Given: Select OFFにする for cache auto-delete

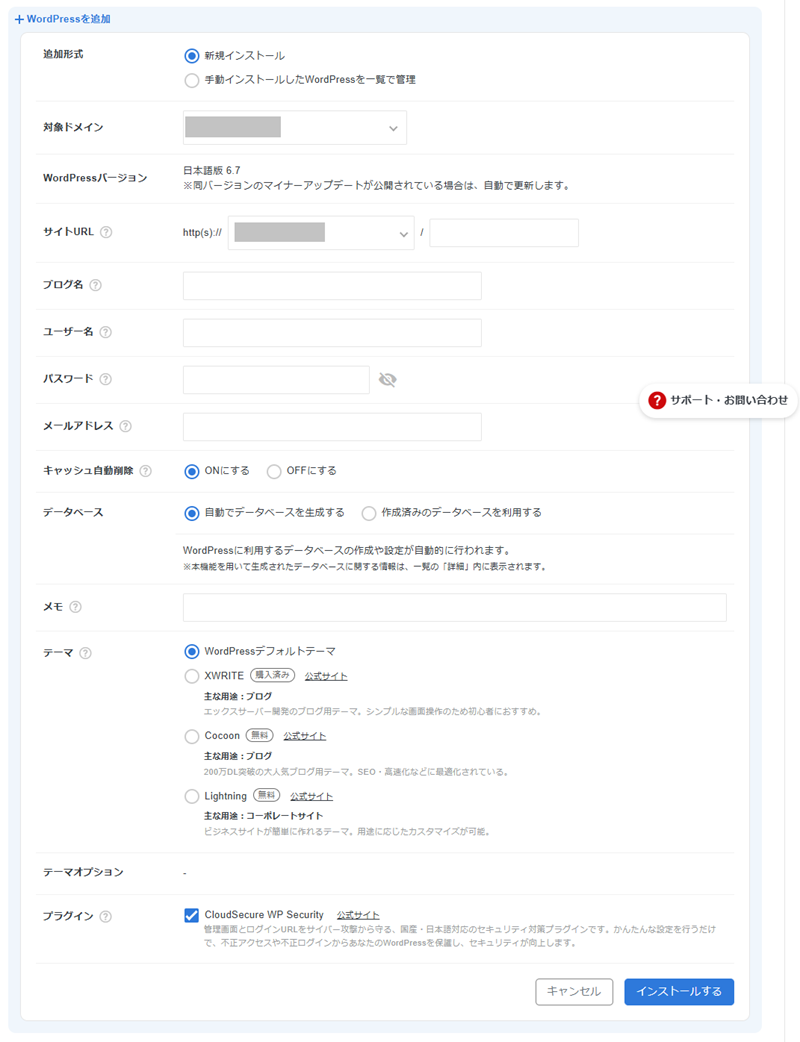Looking at the screenshot, I should pyautogui.click(x=274, y=471).
